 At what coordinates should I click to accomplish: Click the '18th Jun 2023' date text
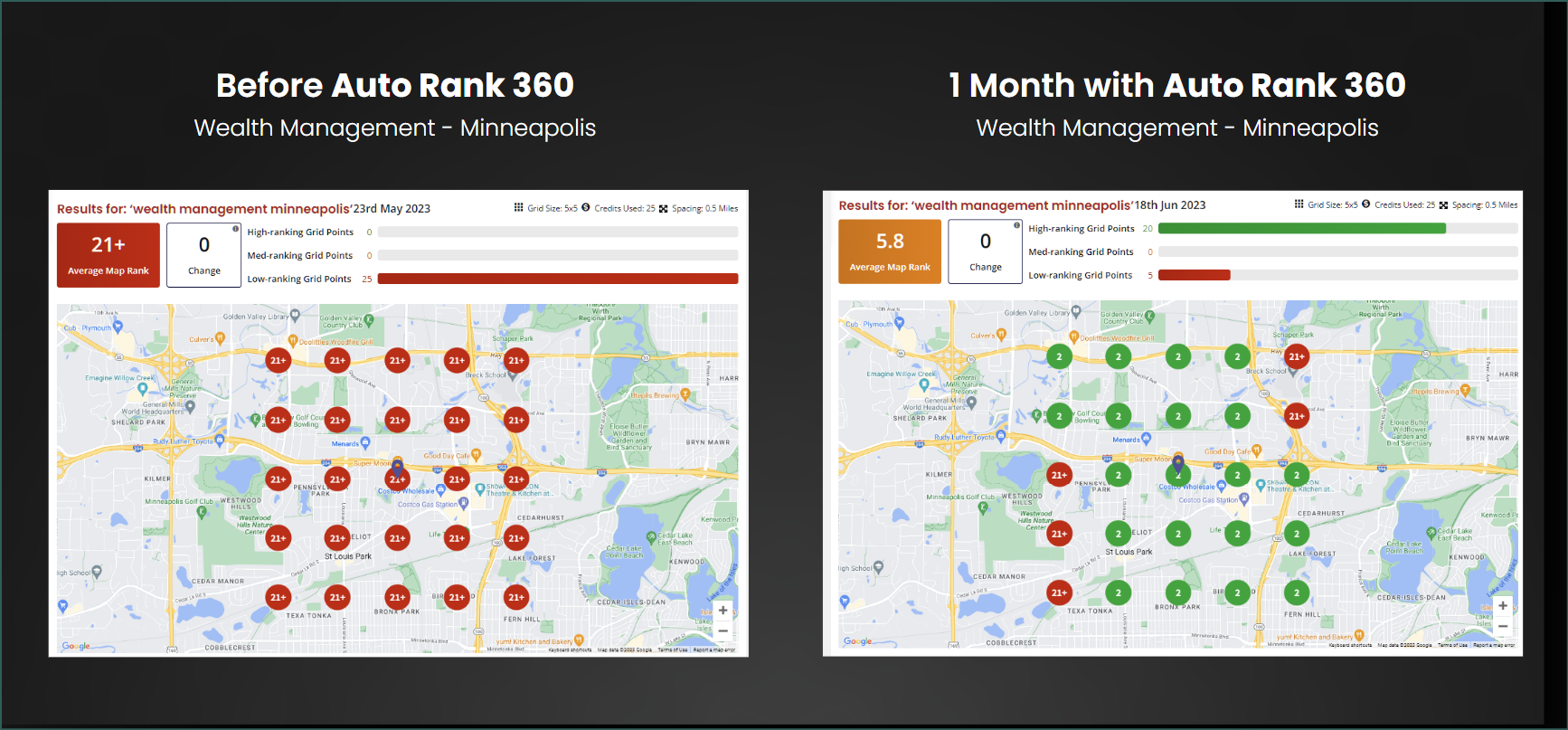point(1170,205)
